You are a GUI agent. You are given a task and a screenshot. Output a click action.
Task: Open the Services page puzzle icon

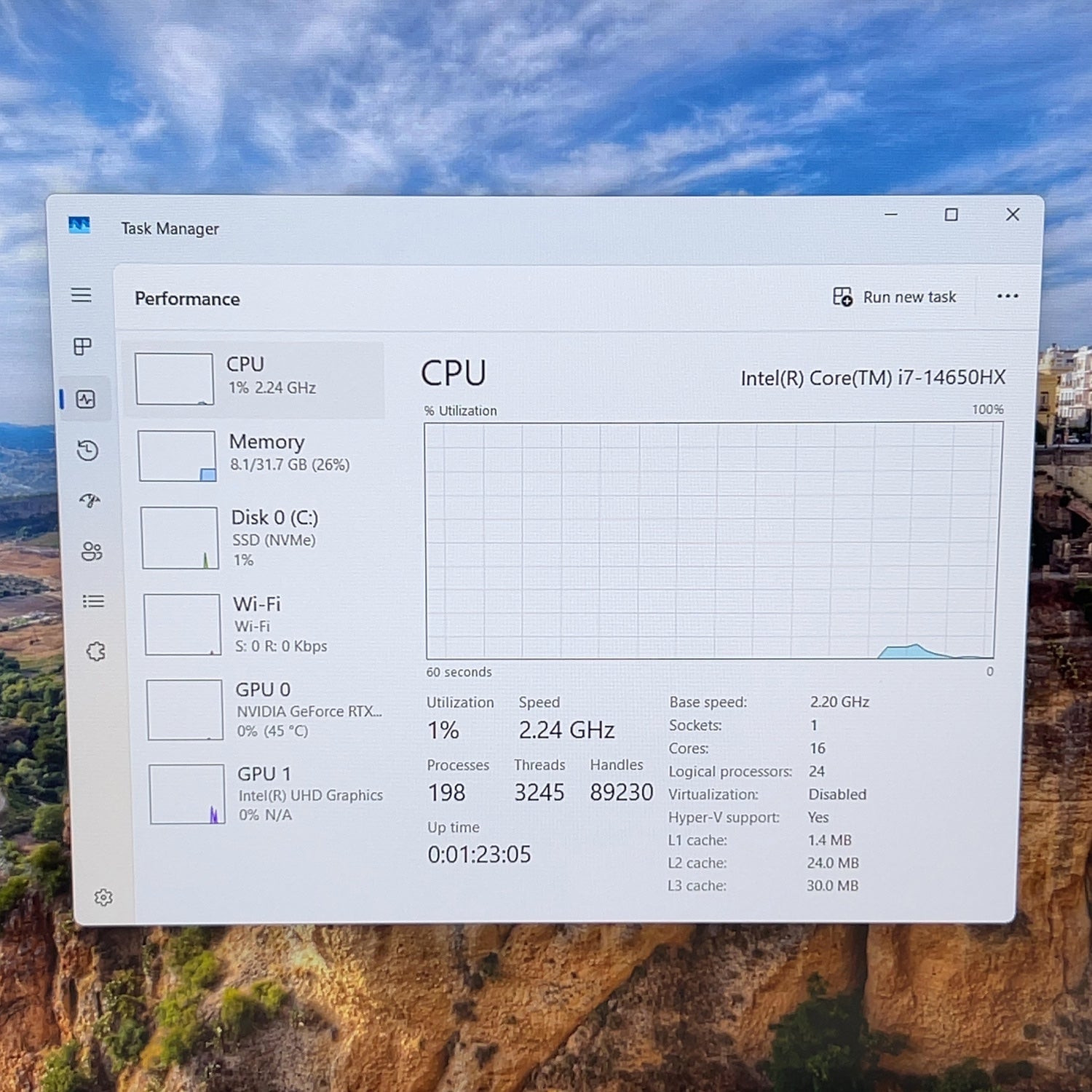(x=96, y=651)
